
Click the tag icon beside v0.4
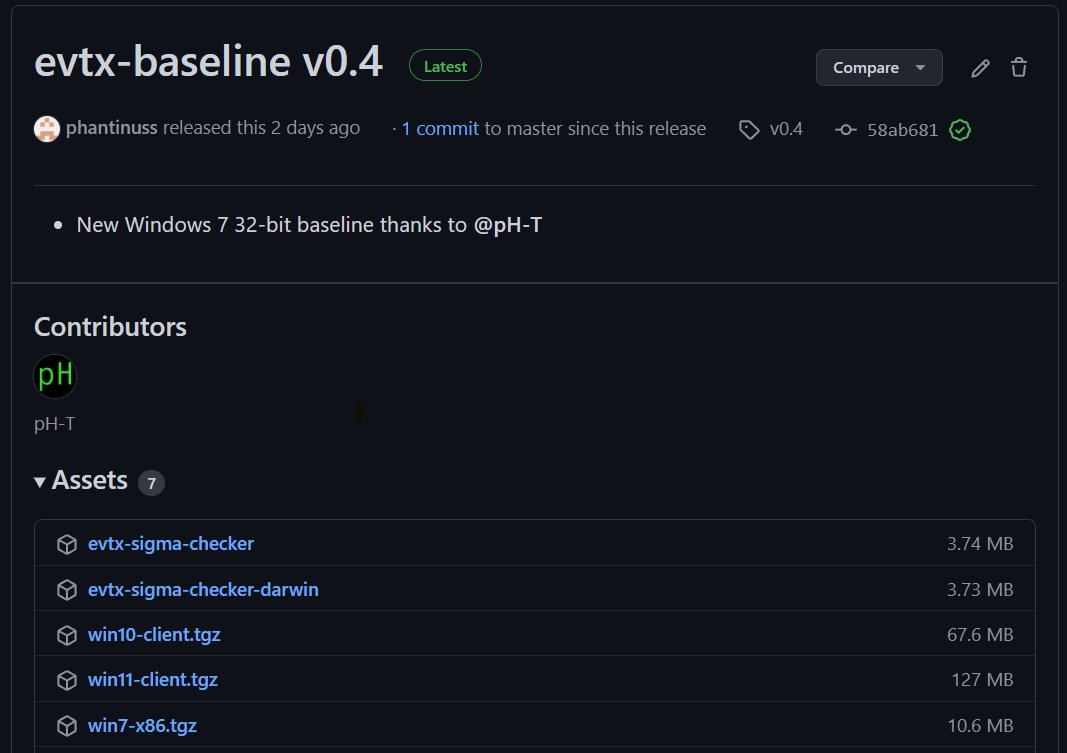(x=749, y=130)
